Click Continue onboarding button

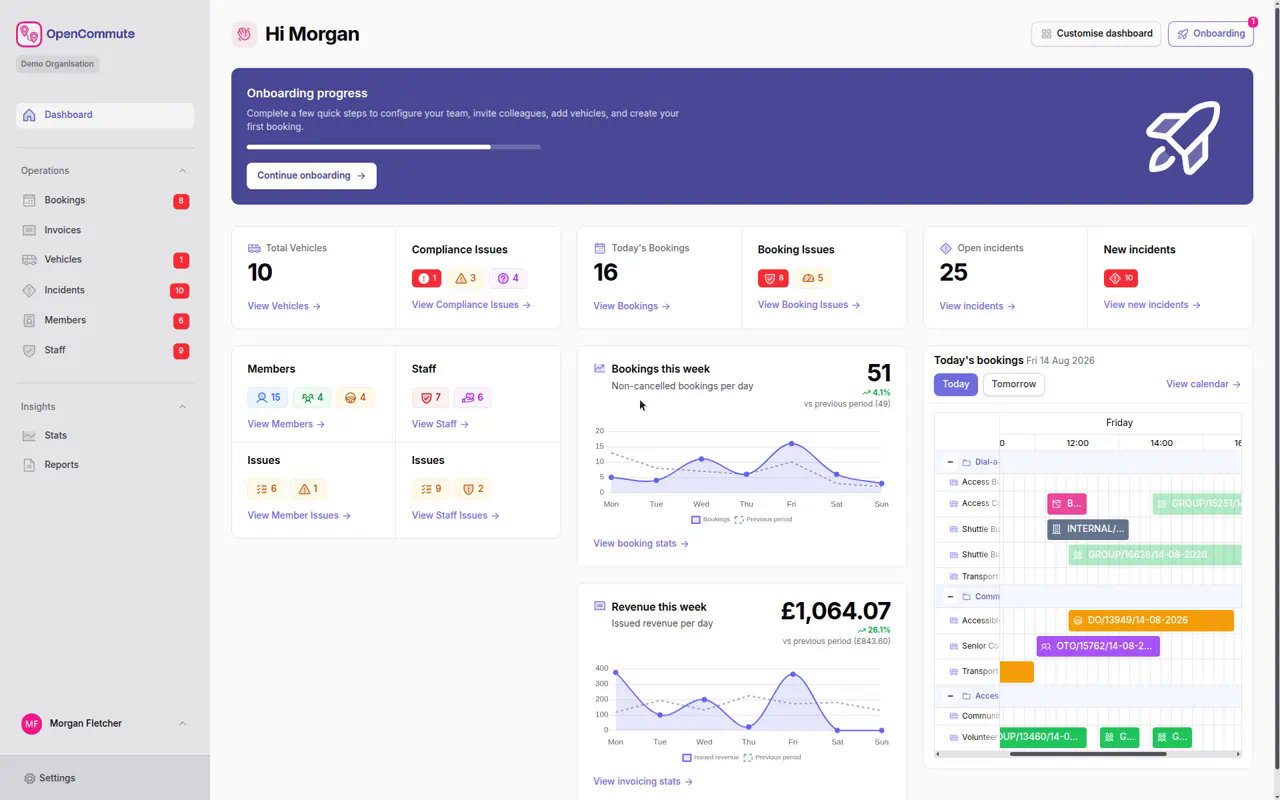coord(312,176)
